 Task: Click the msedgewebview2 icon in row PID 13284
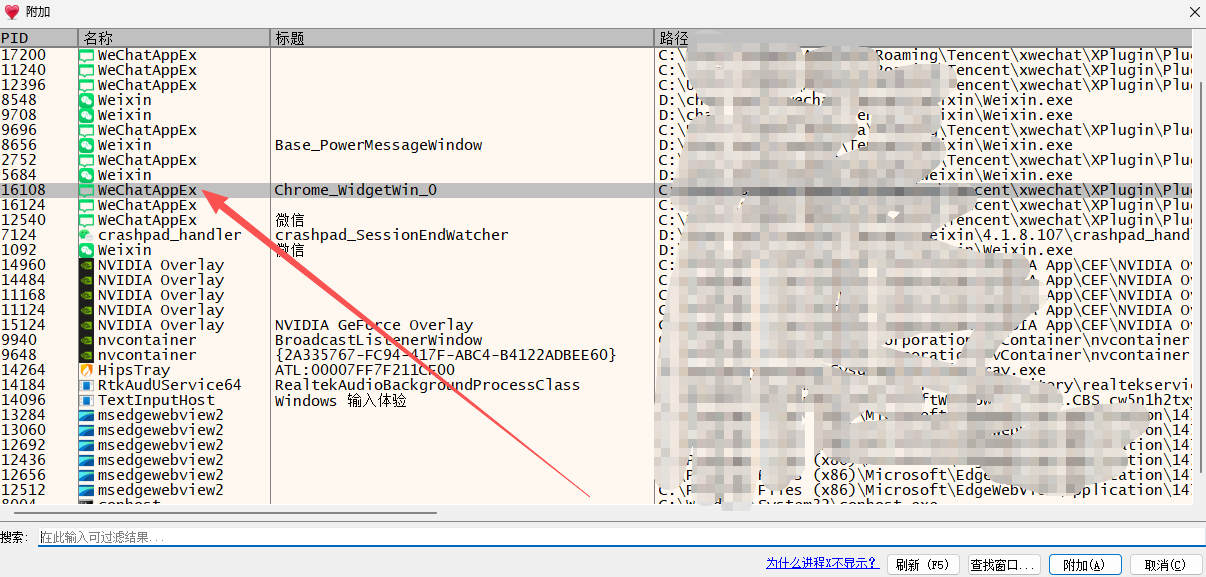coord(87,415)
